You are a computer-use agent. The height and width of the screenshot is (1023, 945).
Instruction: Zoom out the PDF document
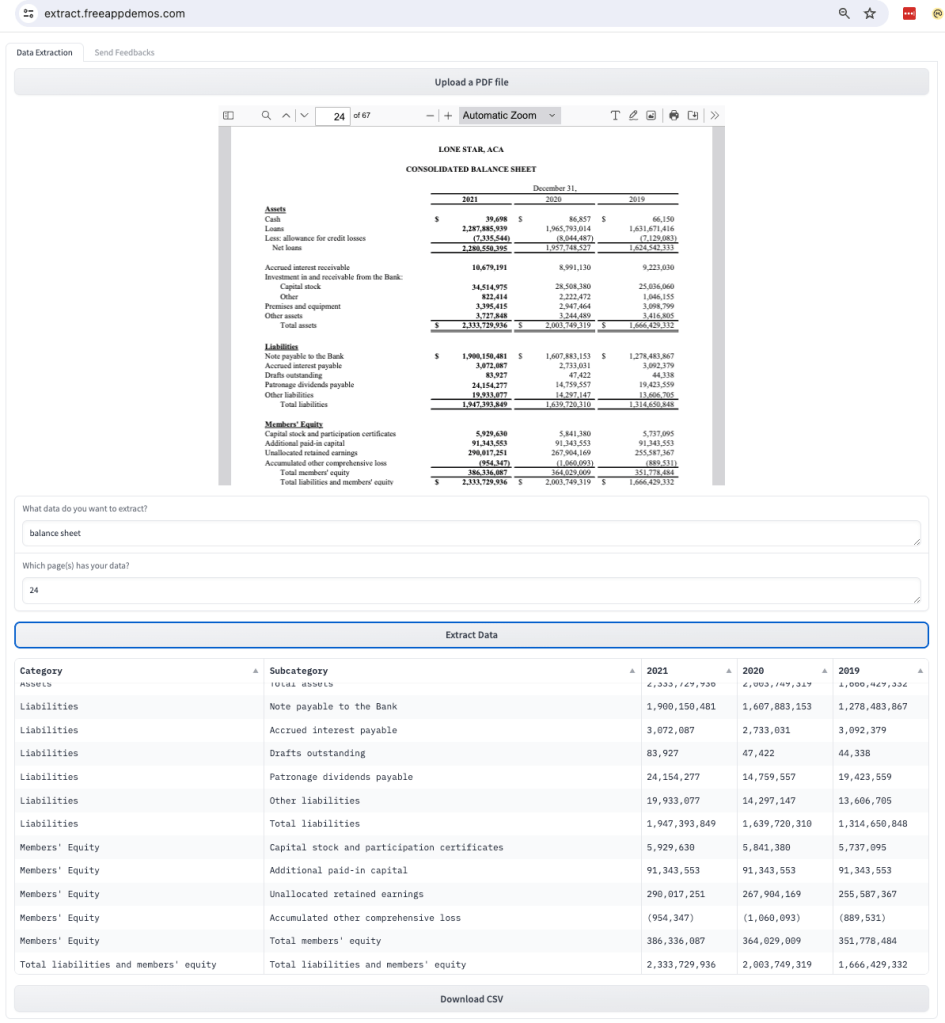[x=432, y=116]
